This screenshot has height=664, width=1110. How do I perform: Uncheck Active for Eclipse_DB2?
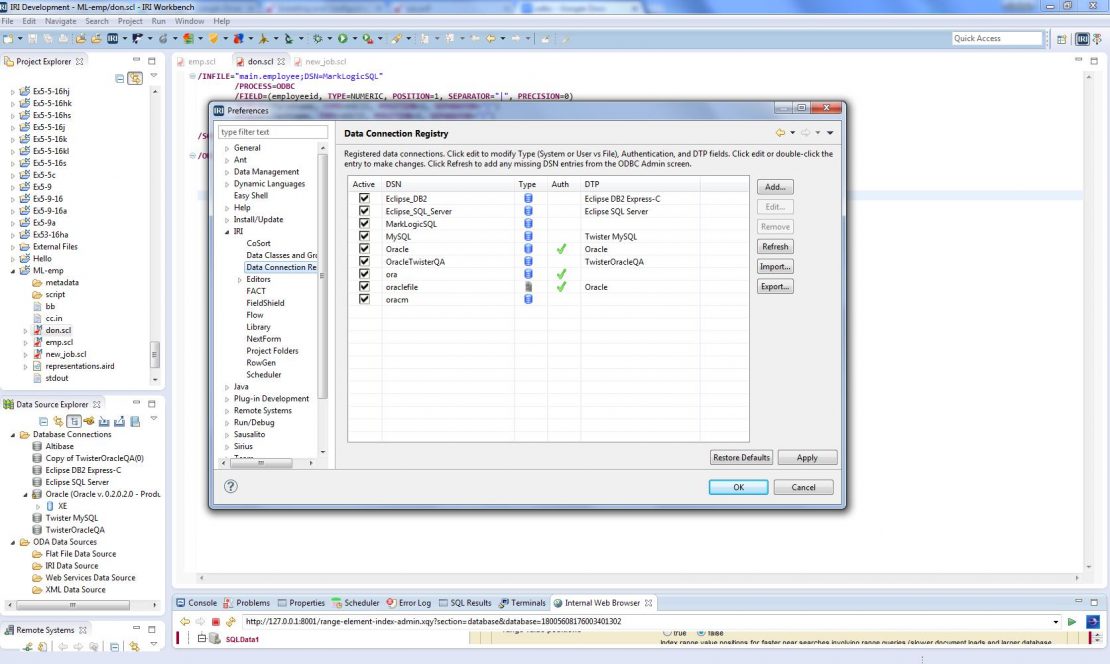[x=364, y=198]
